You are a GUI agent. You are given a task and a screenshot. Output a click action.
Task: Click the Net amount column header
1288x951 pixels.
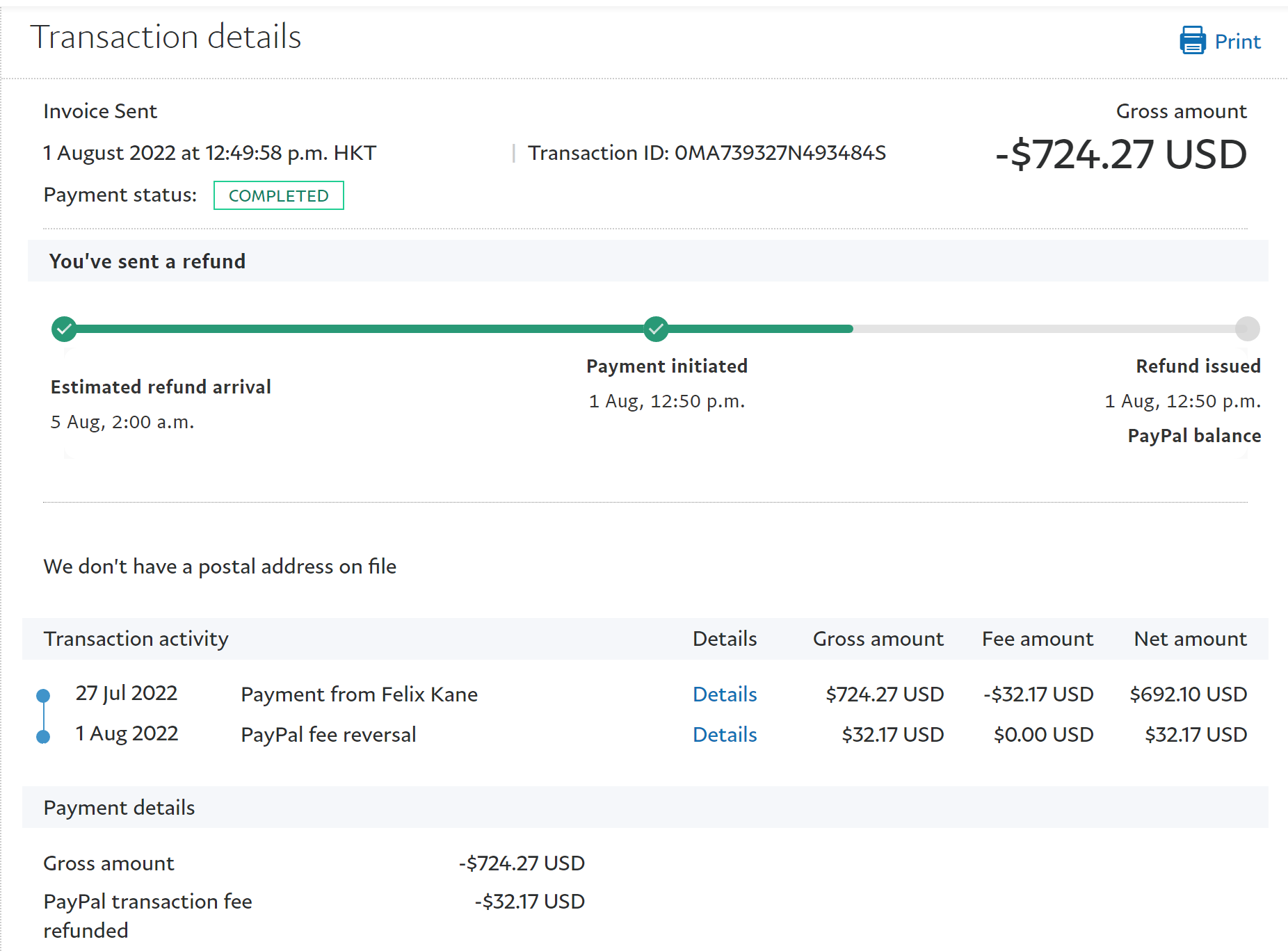(1189, 639)
